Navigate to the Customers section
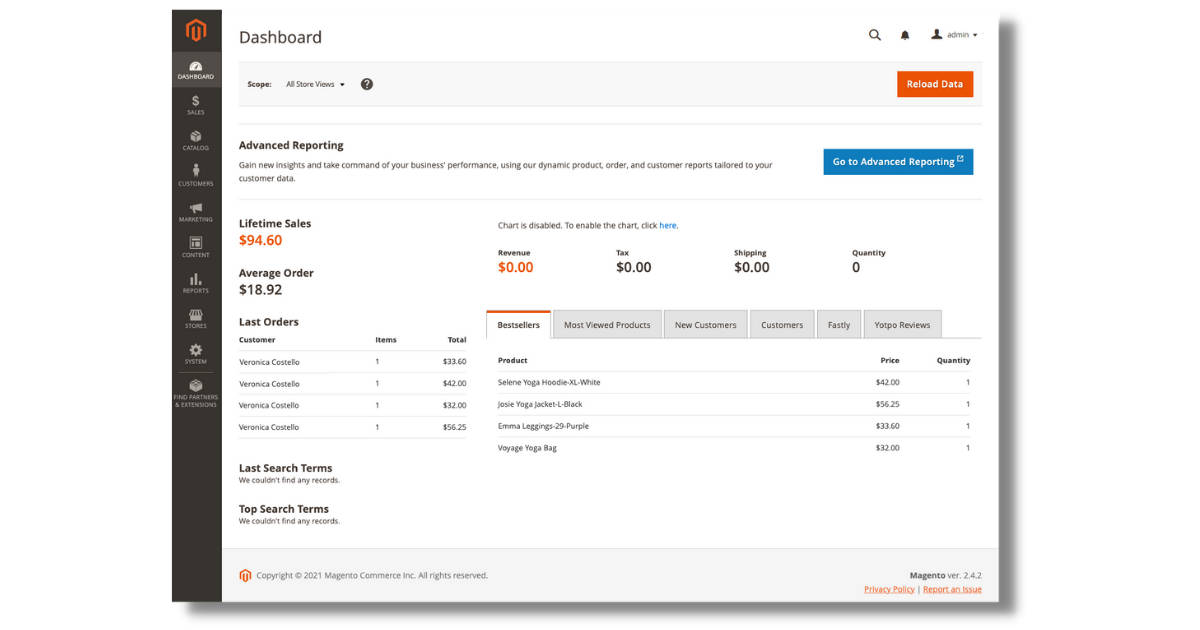The width and height of the screenshot is (1200, 630). click(195, 175)
